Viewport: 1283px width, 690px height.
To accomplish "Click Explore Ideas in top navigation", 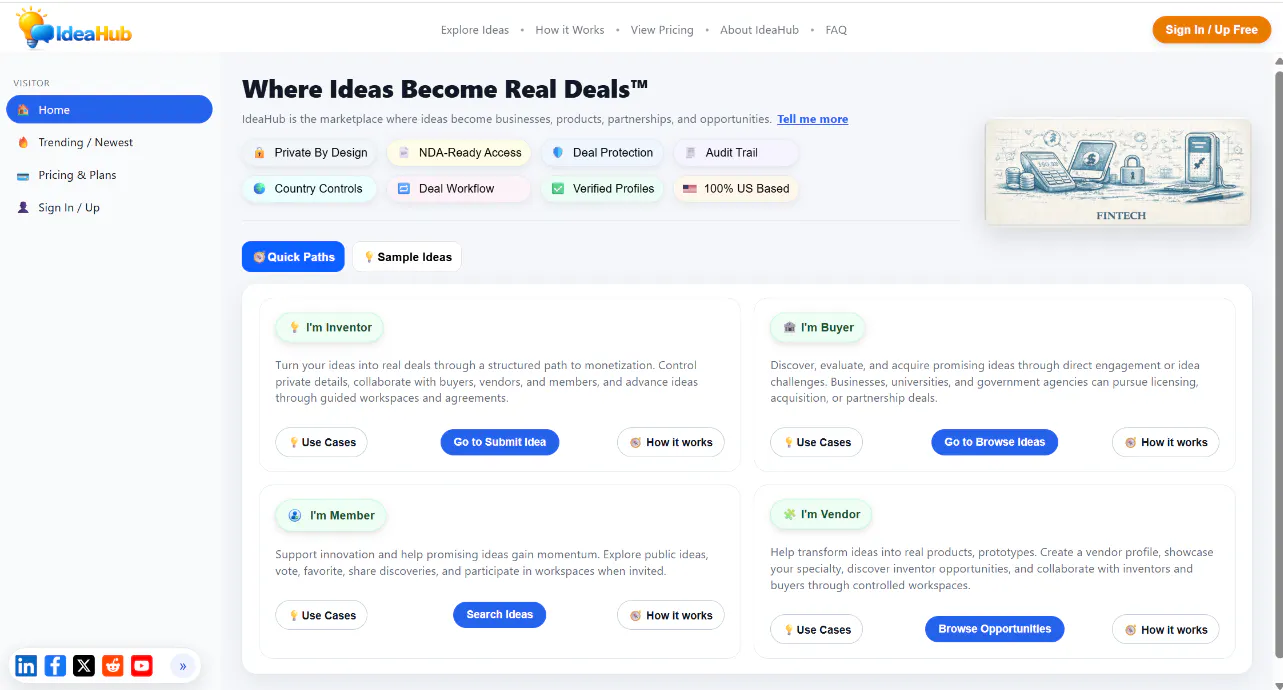I will [475, 30].
